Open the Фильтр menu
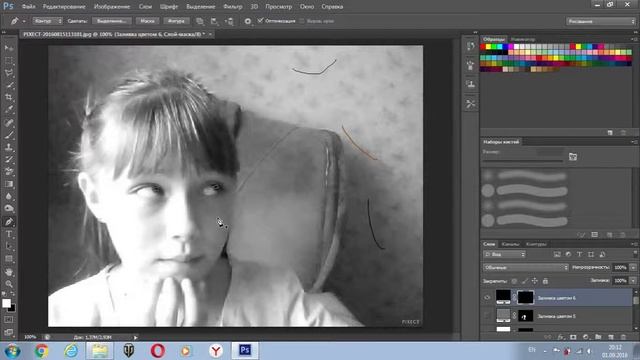Screen dimensions: 640x360 click(233, 7)
